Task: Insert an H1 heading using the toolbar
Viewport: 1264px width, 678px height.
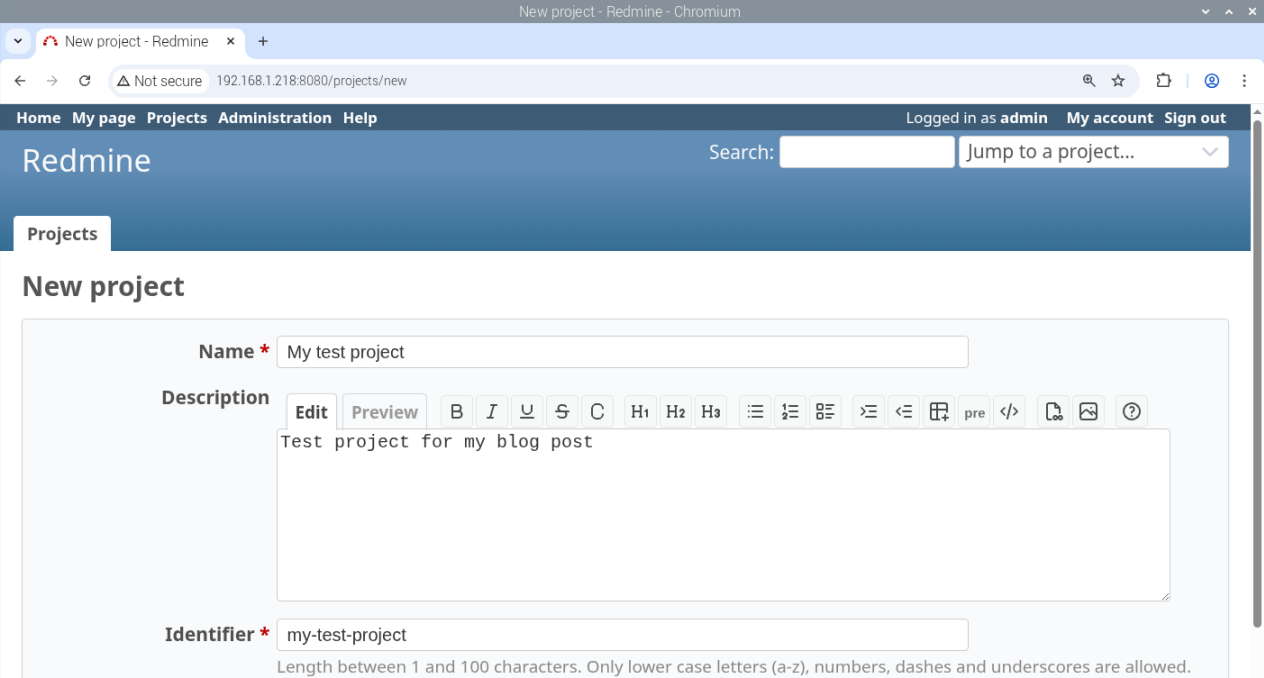Action: (640, 411)
